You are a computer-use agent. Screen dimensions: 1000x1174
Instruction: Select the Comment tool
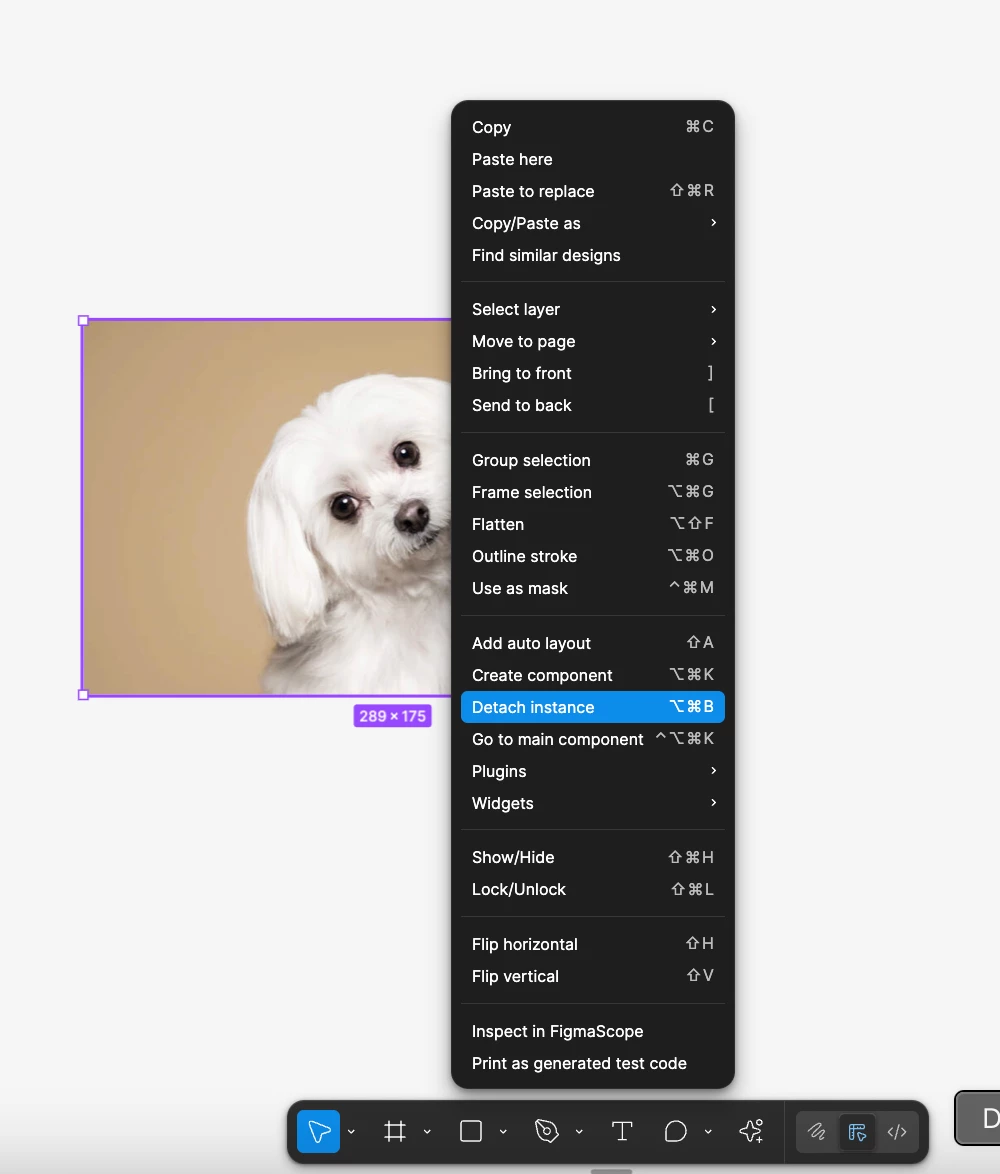676,1131
